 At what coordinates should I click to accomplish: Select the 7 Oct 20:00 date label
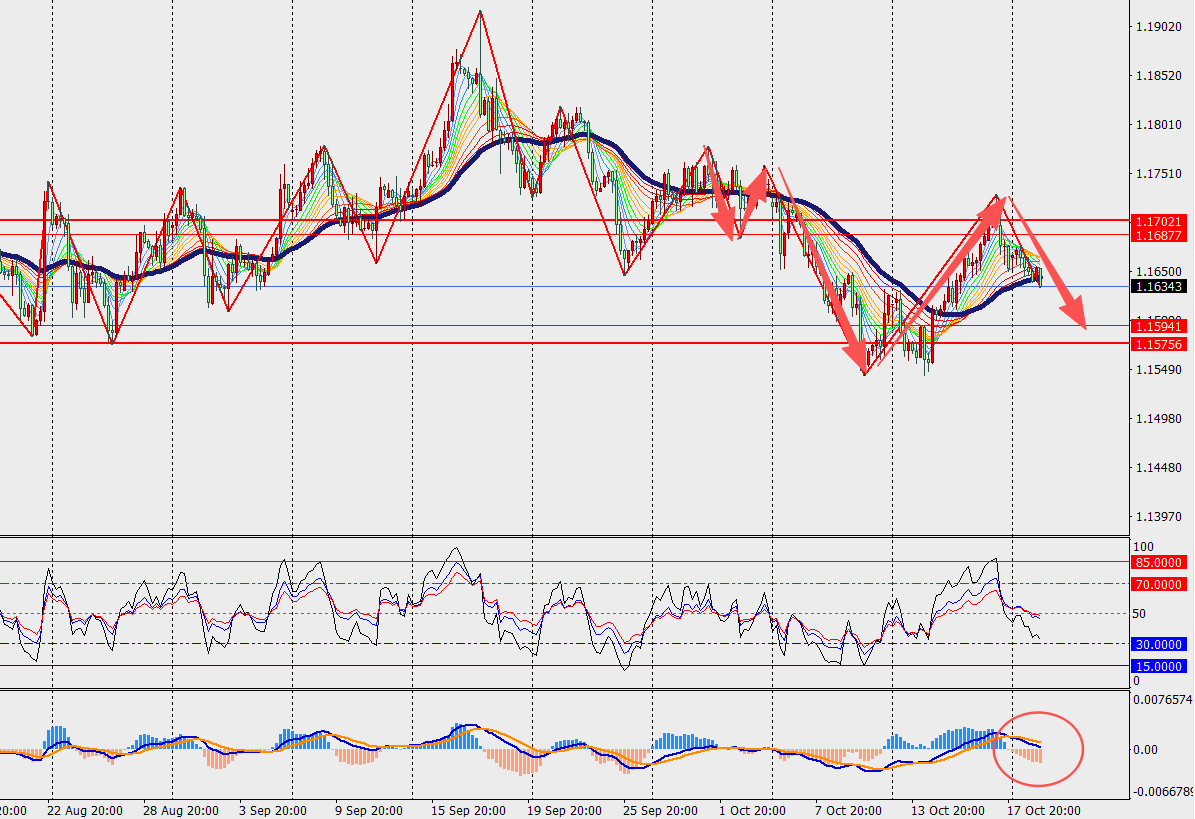(x=848, y=810)
